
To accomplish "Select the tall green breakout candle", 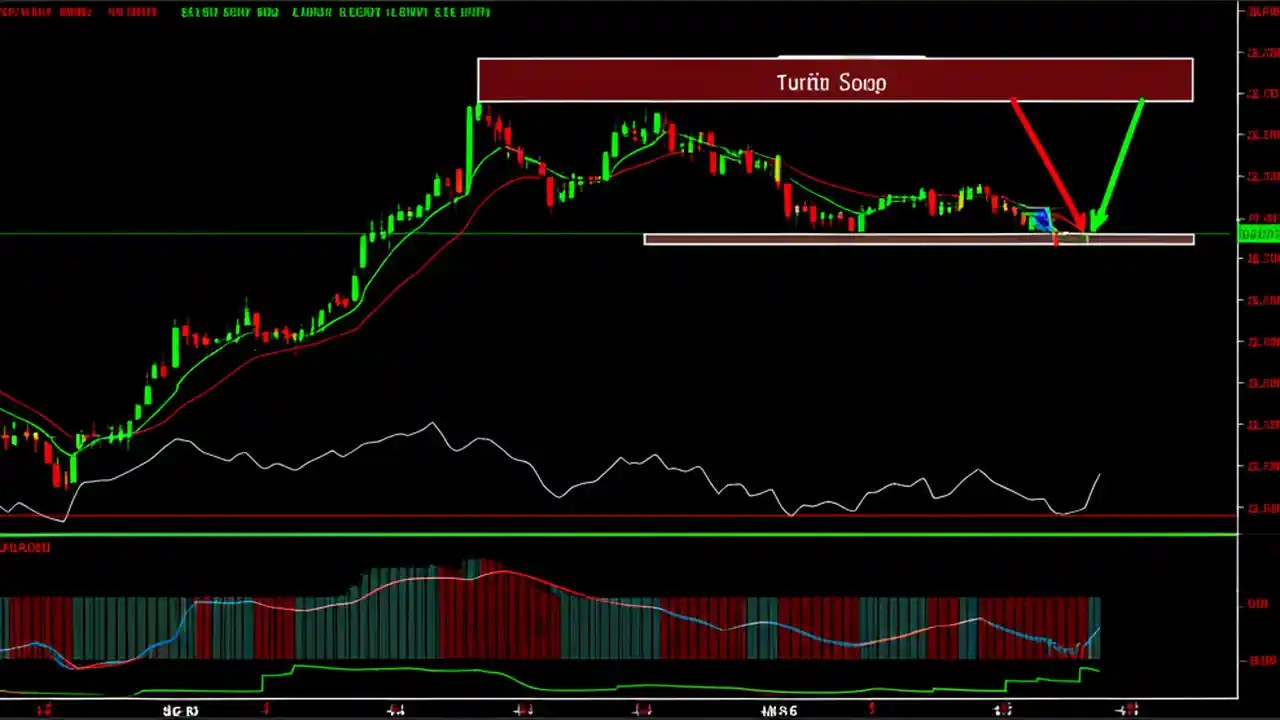I will click(470, 150).
